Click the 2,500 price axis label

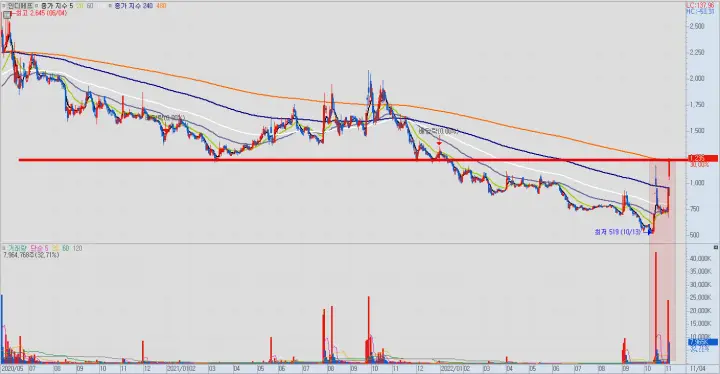pos(697,27)
